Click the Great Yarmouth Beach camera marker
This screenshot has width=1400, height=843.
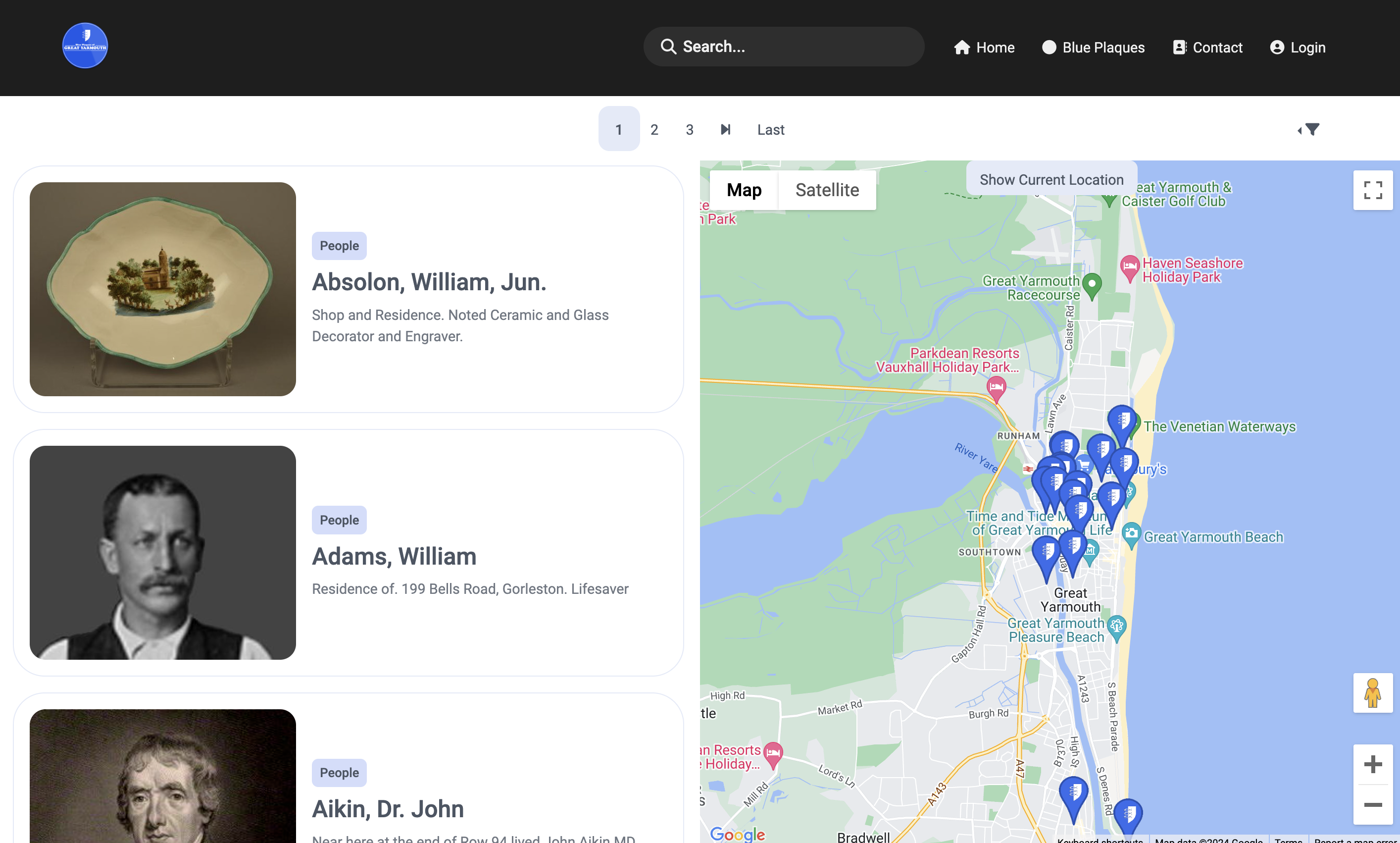1131,535
